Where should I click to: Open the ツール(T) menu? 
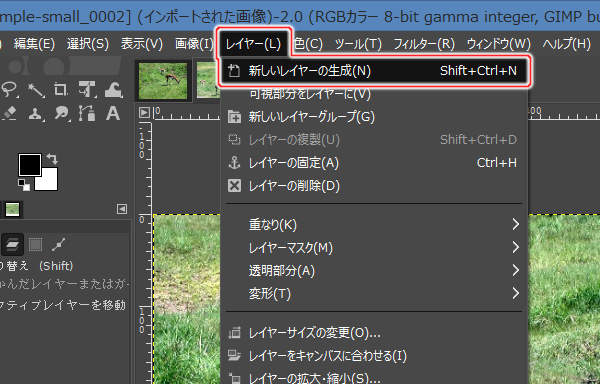(x=358, y=44)
